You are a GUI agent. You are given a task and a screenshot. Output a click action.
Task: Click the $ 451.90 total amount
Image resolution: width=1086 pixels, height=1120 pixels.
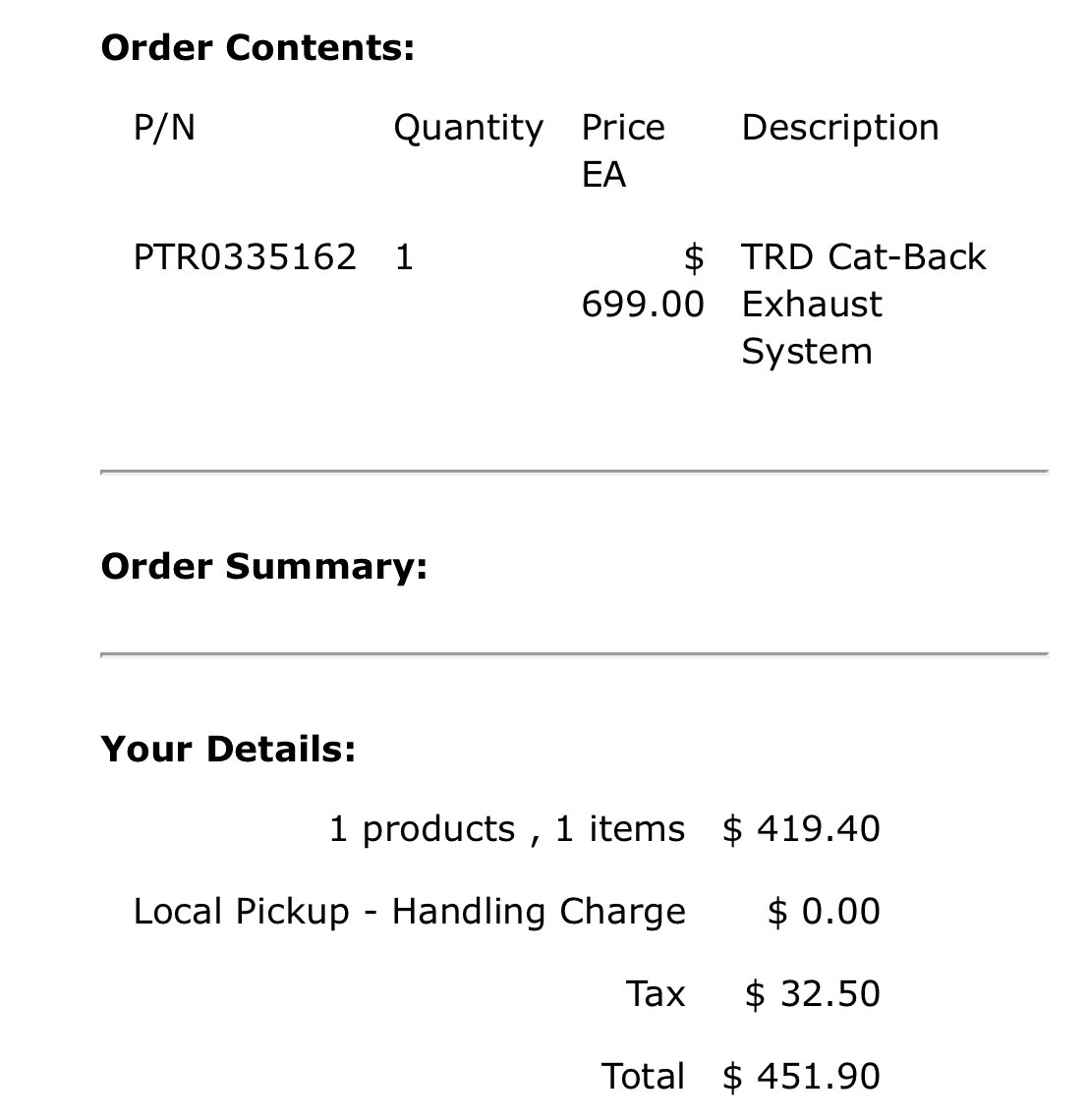[x=801, y=1077]
